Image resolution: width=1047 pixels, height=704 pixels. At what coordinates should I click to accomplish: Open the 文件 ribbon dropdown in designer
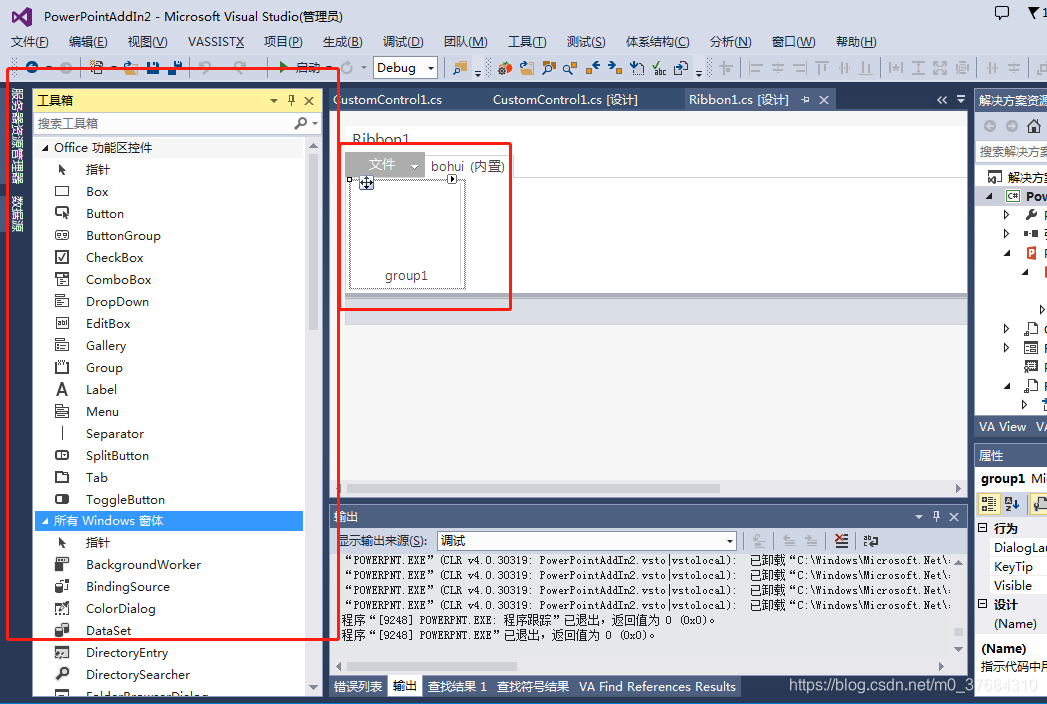coord(385,165)
